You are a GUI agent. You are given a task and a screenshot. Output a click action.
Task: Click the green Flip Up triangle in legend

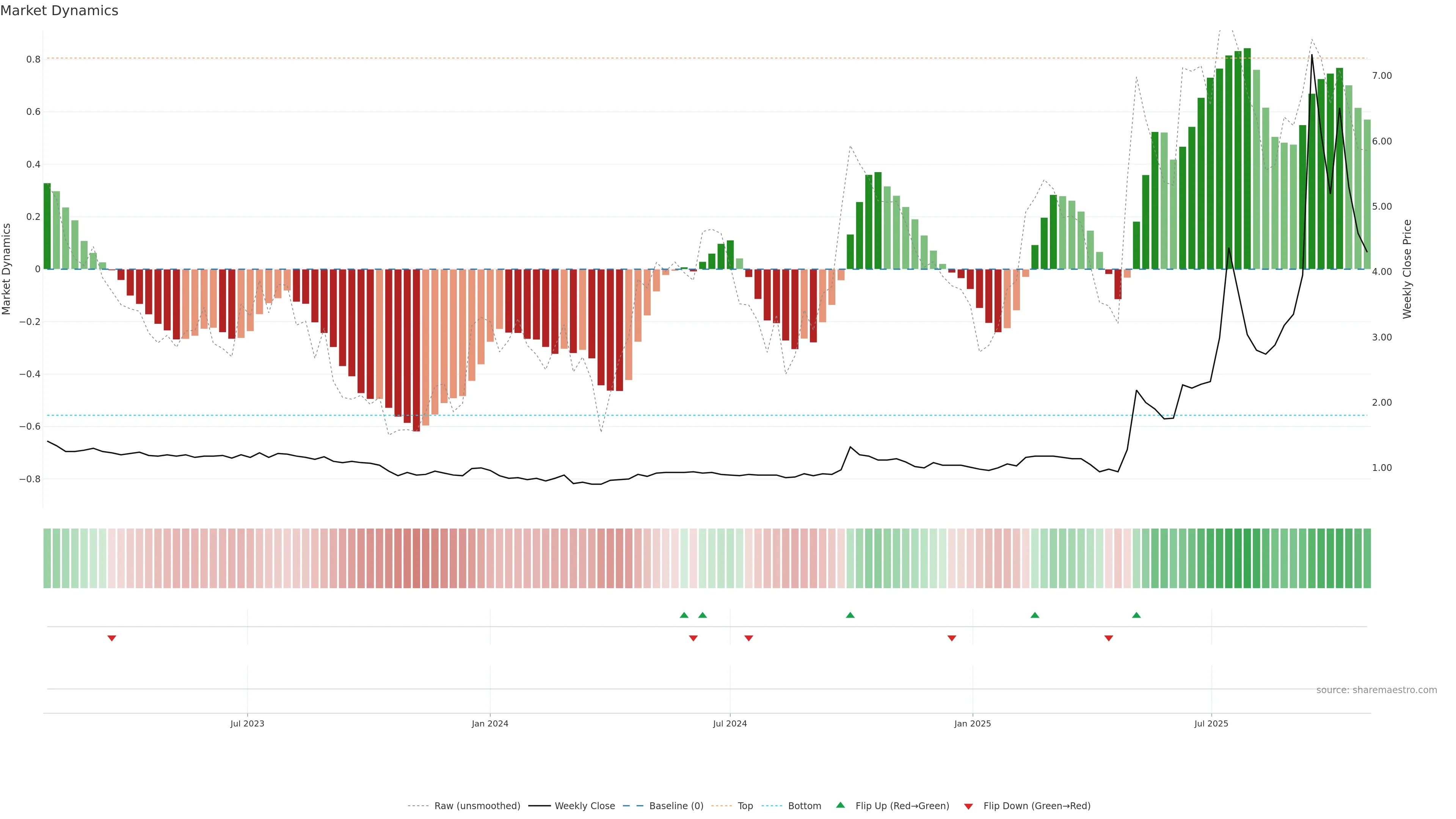(841, 805)
